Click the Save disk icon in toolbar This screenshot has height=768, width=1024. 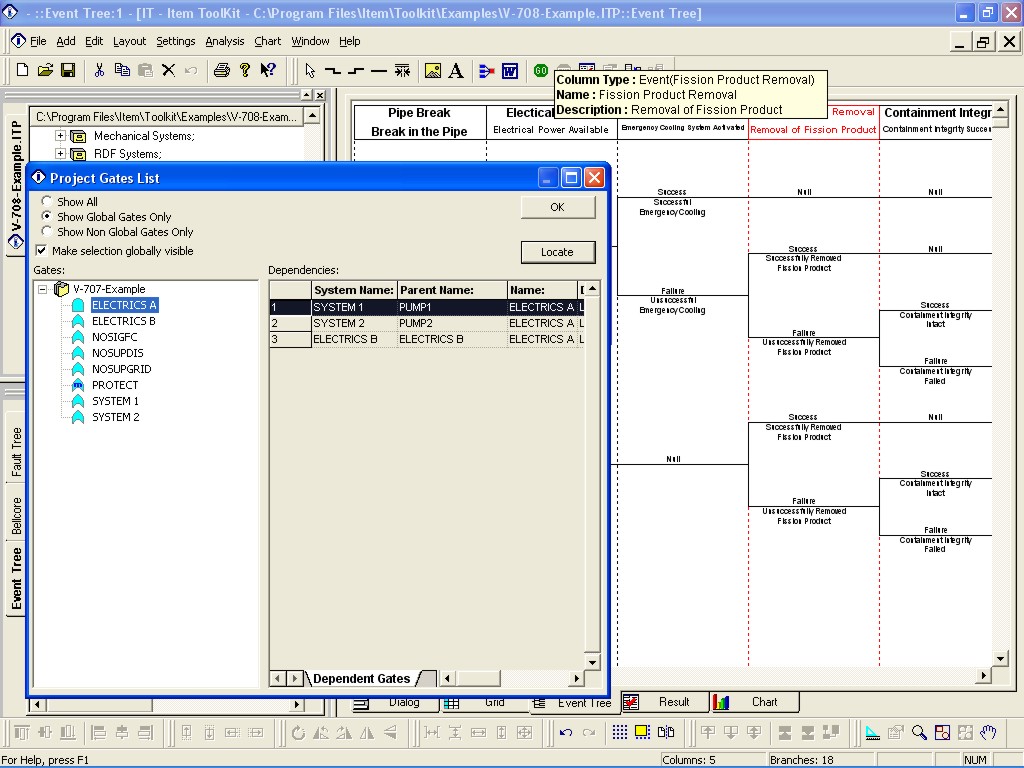pos(68,70)
